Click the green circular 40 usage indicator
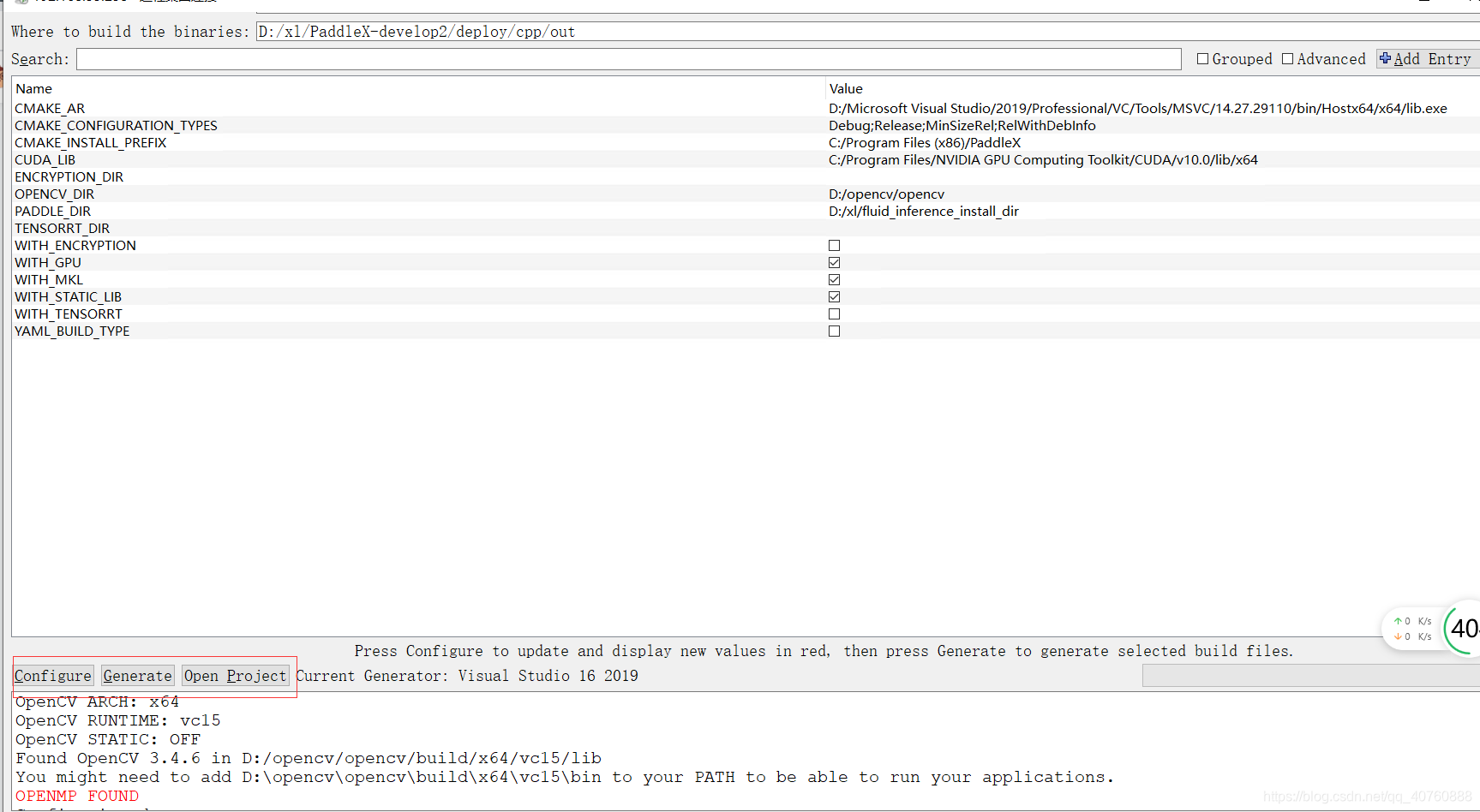The height and width of the screenshot is (812, 1480). pos(1463,629)
